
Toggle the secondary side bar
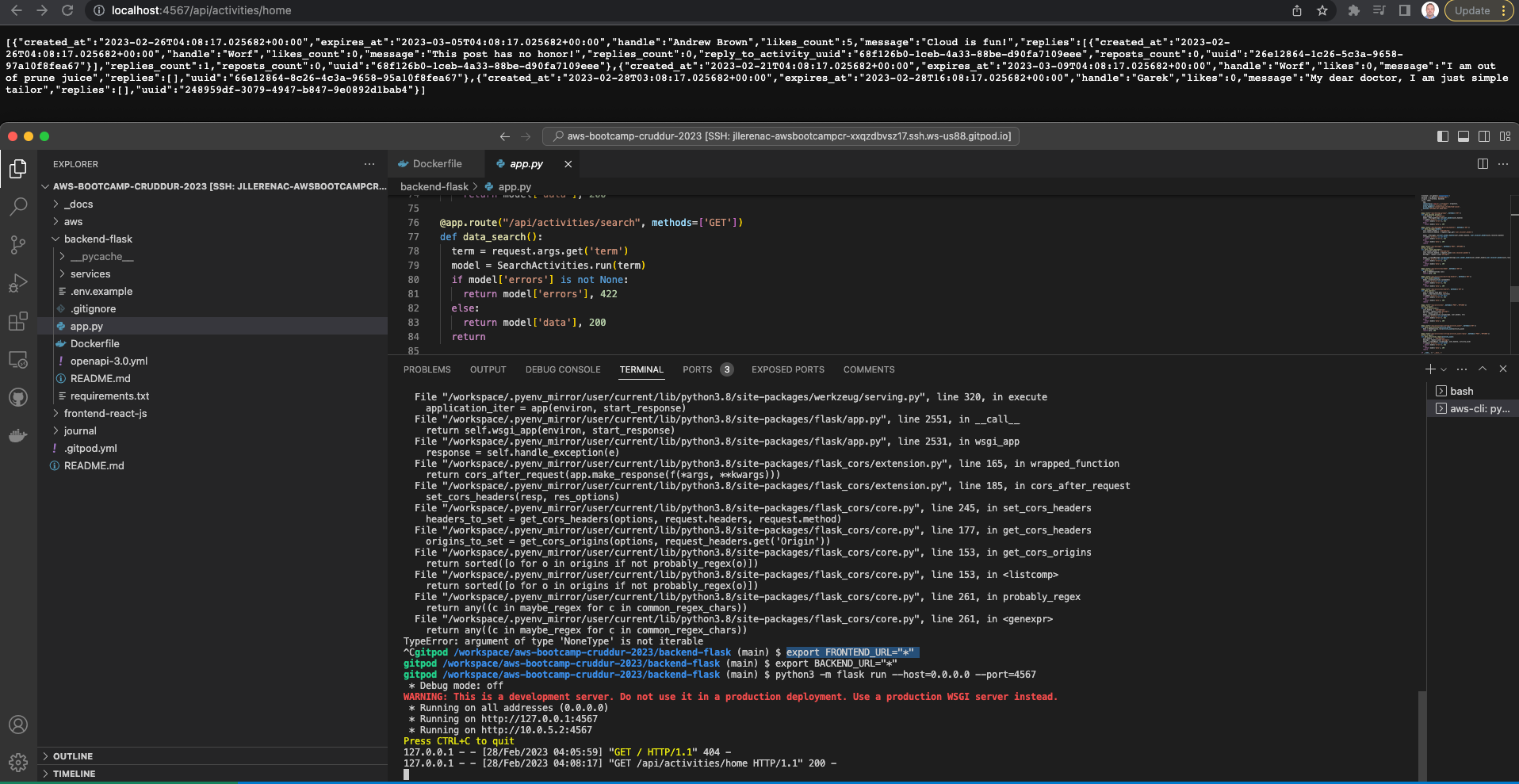tap(1483, 136)
